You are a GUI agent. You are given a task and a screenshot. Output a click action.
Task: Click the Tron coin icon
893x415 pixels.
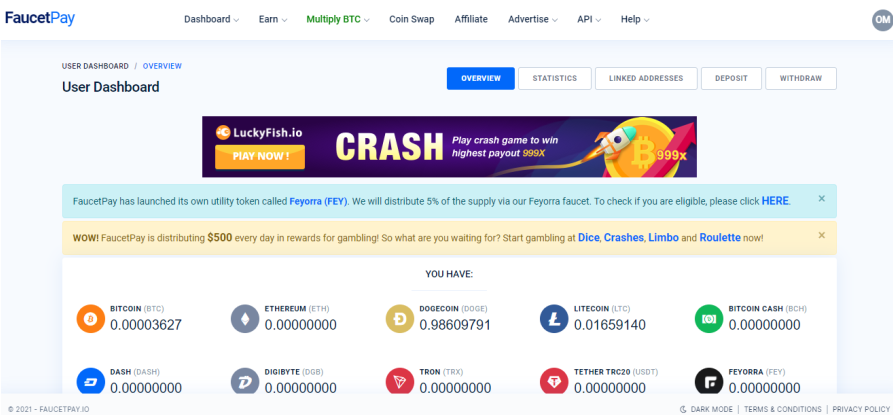click(400, 381)
